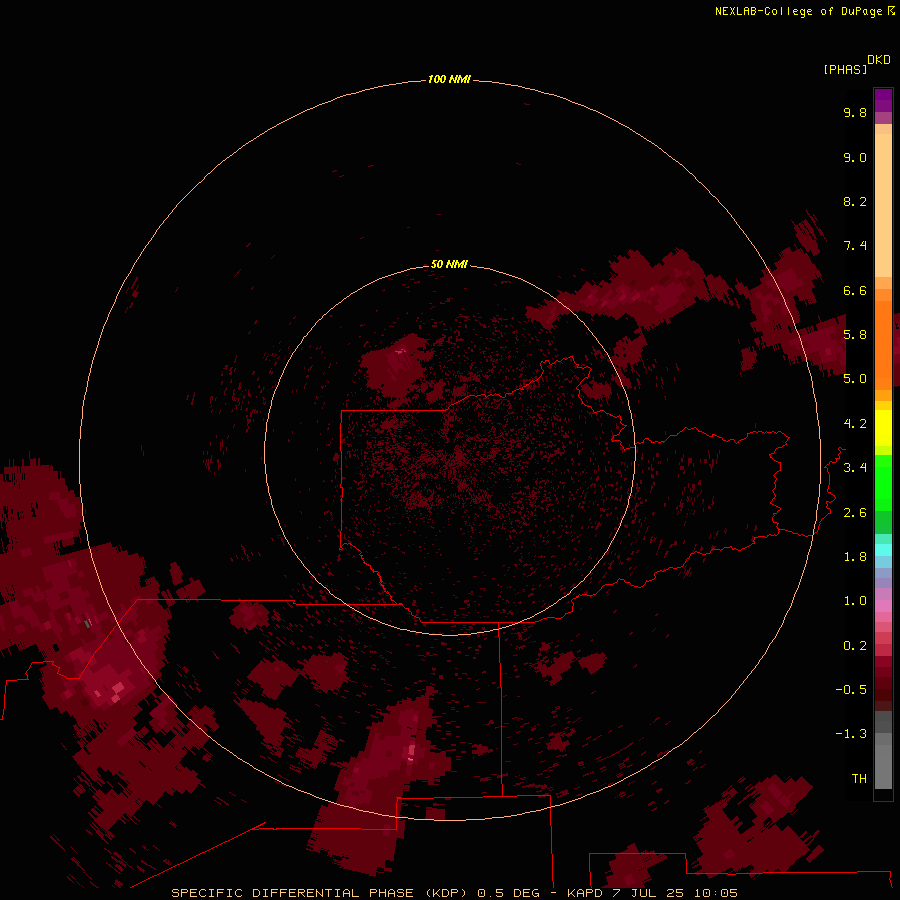Click the KAPD station identifier in caption
This screenshot has width=900, height=900.
click(585, 893)
